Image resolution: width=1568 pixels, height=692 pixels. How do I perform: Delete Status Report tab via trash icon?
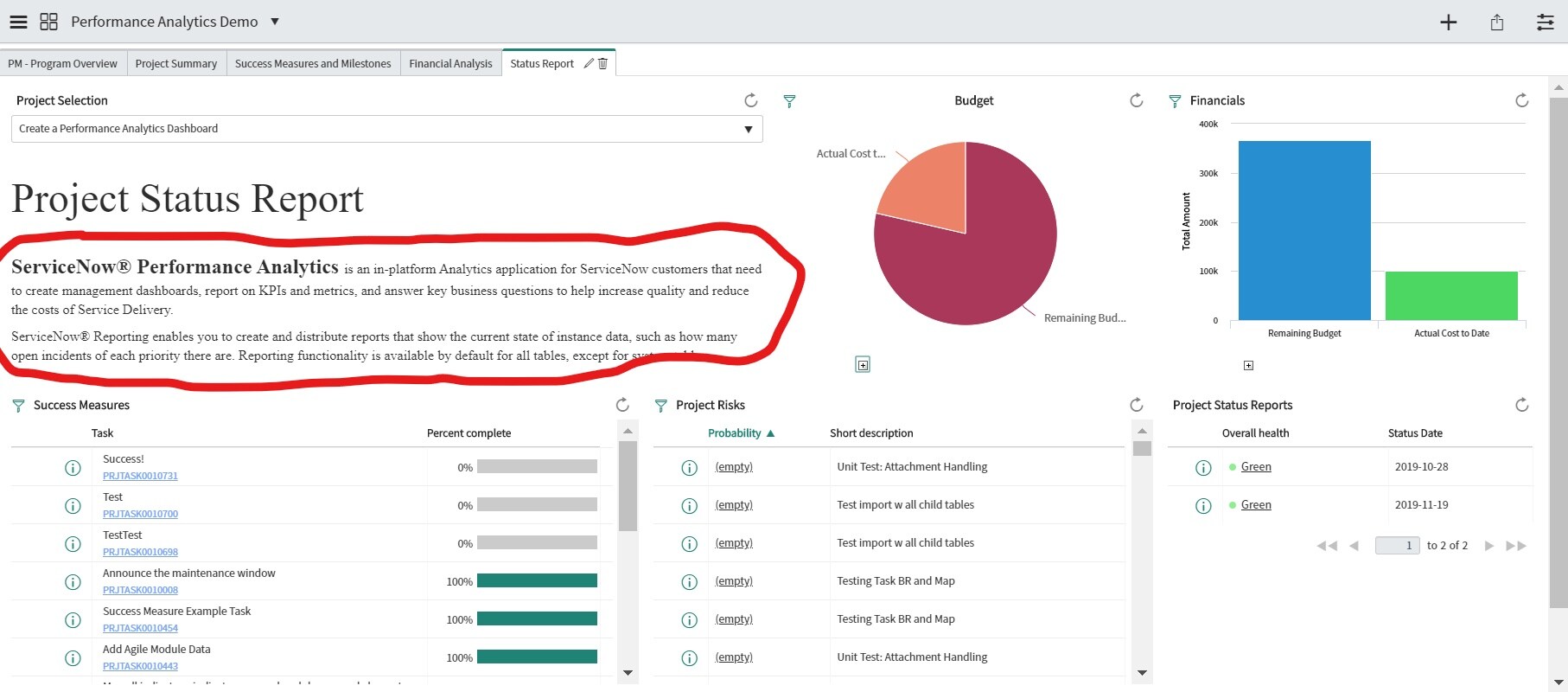coord(602,63)
